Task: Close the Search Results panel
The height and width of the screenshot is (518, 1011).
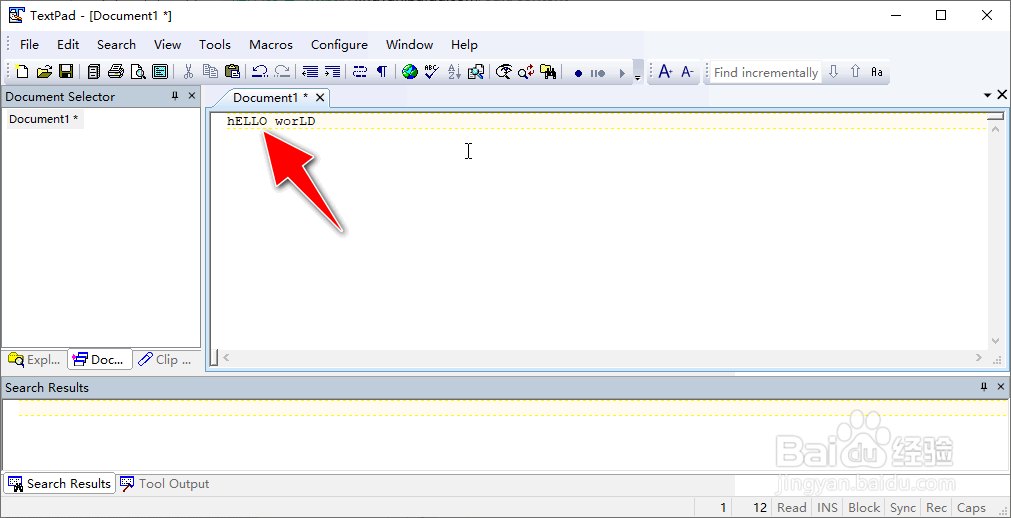Action: pos(1001,387)
